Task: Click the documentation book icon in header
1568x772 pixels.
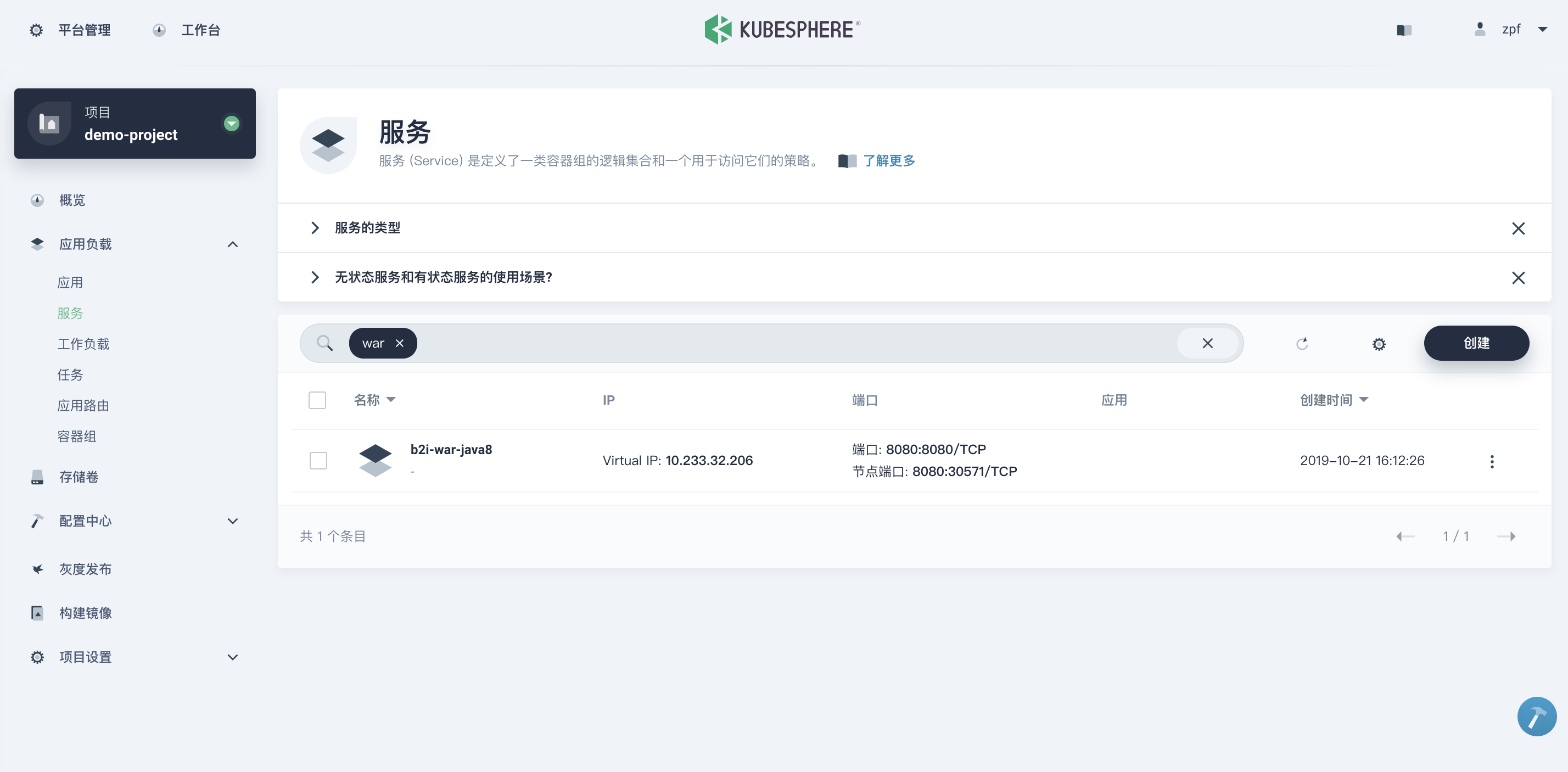Action: [1404, 30]
